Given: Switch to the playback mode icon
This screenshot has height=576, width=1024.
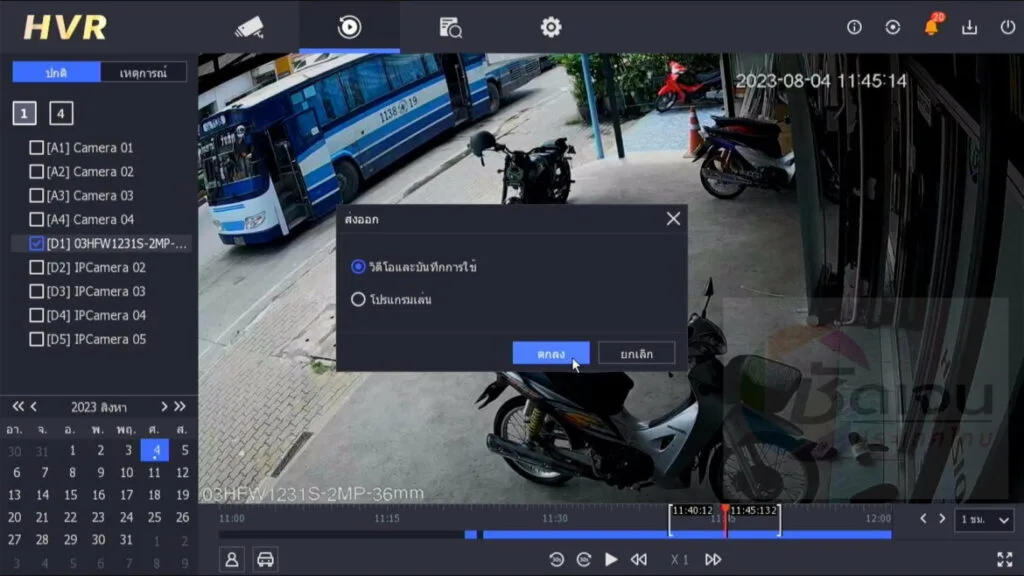Looking at the screenshot, I should click(x=348, y=27).
